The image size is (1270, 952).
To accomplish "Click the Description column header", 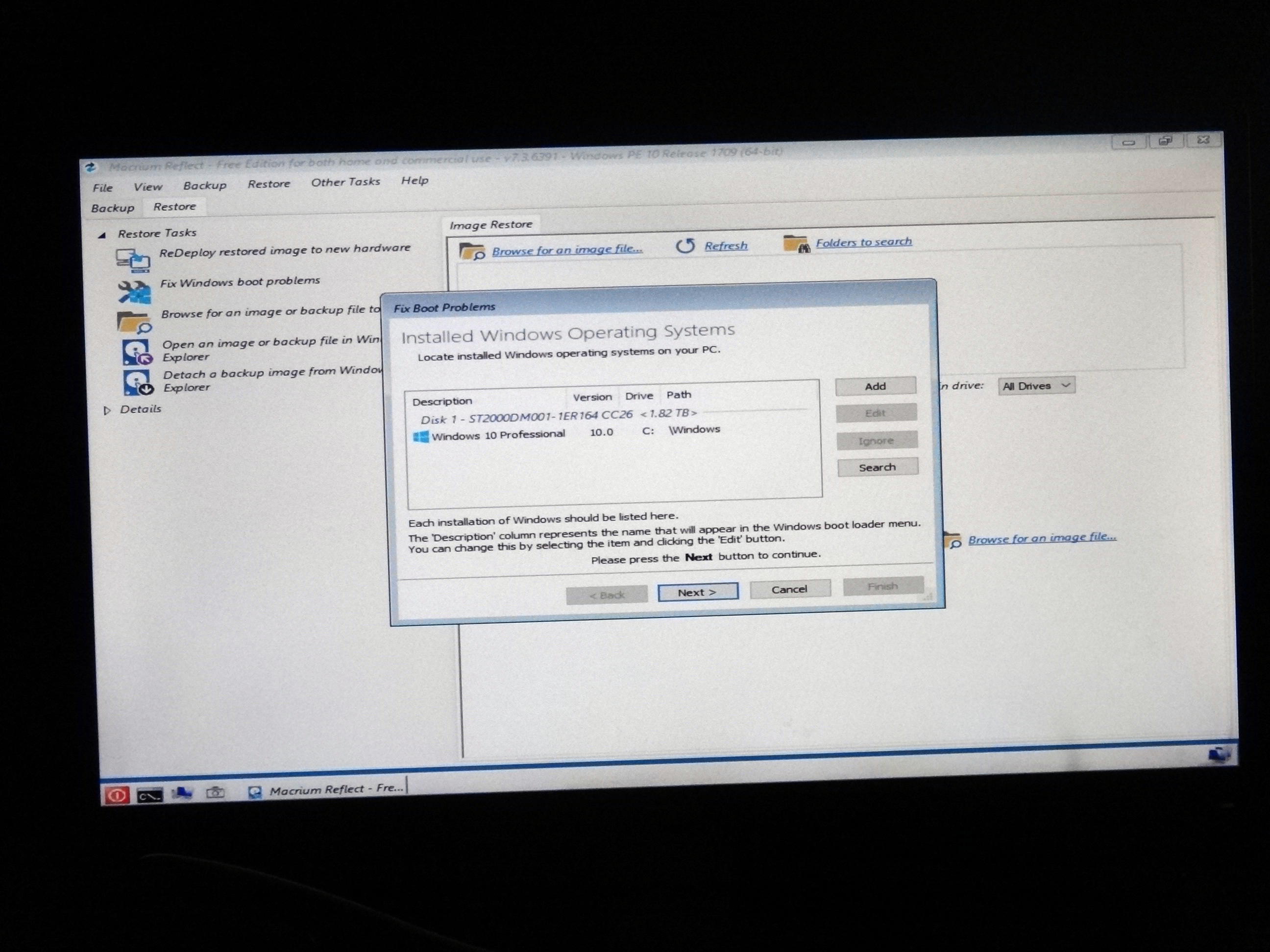I will coord(442,401).
